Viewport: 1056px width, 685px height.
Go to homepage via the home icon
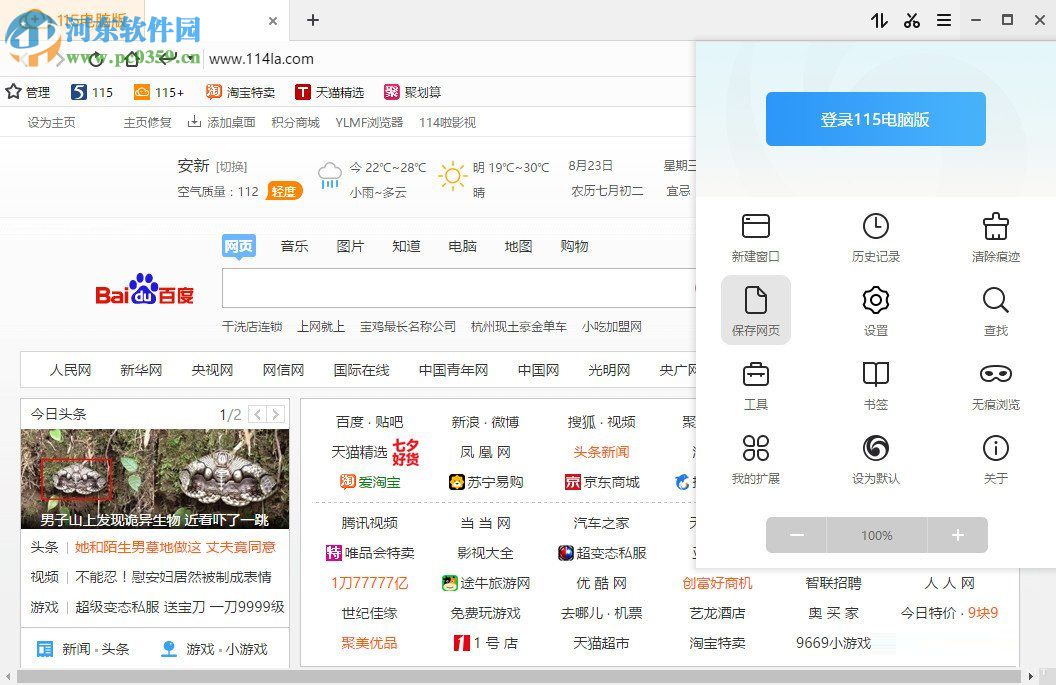[x=132, y=59]
